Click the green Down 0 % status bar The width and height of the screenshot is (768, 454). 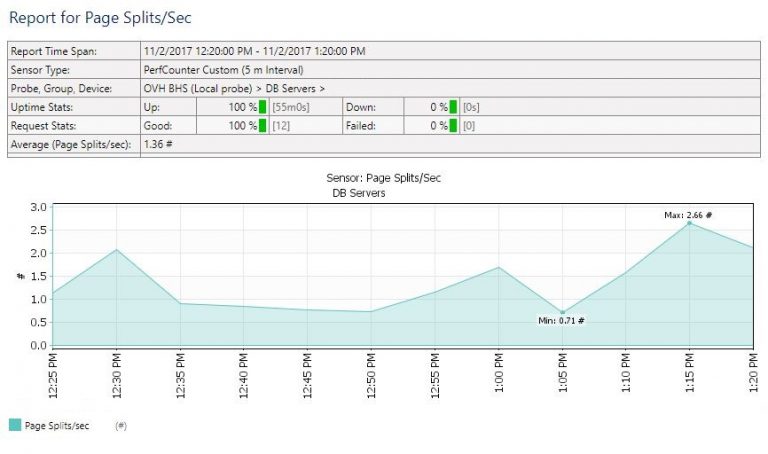coord(453,107)
